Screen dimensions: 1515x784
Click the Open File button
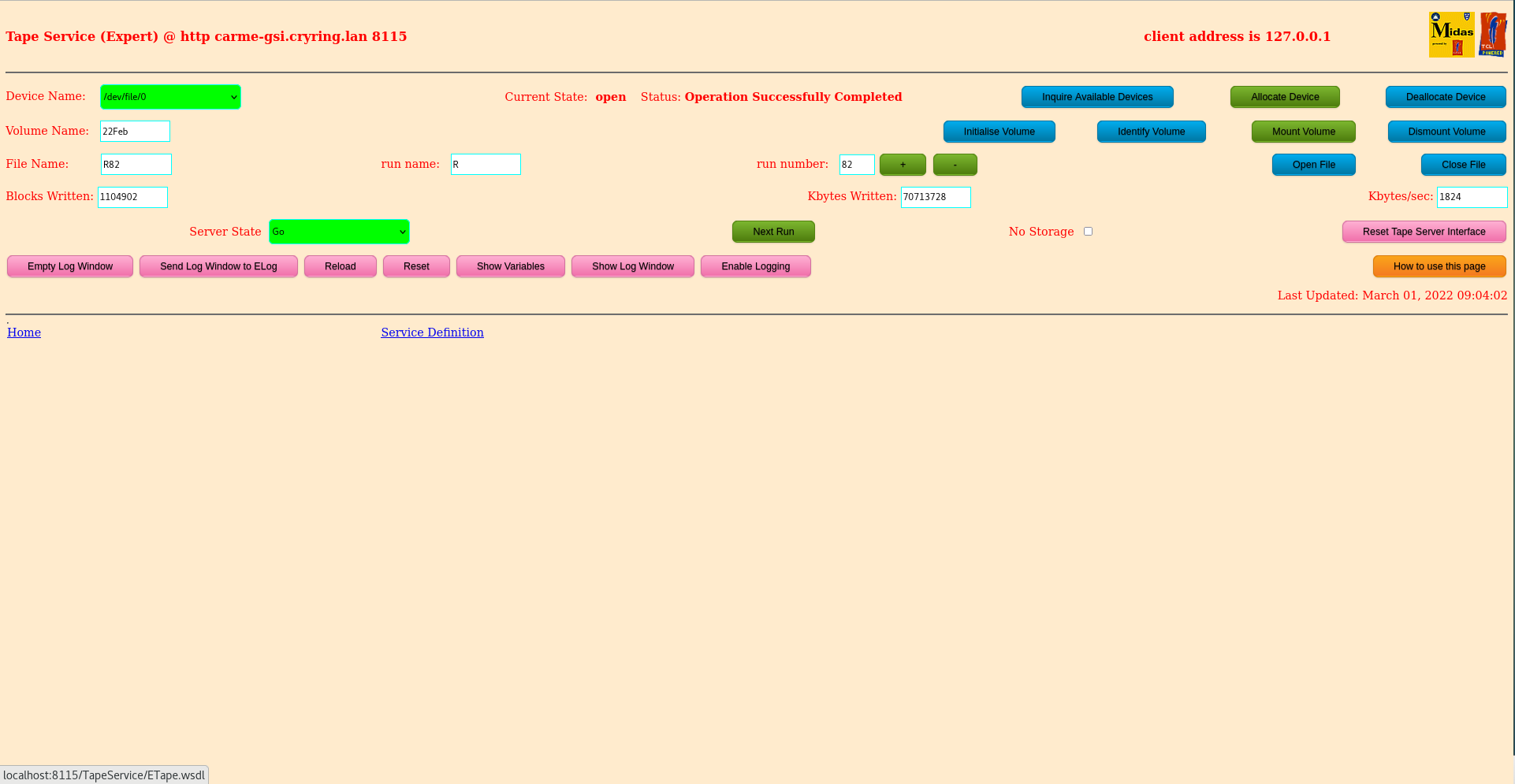click(x=1313, y=164)
